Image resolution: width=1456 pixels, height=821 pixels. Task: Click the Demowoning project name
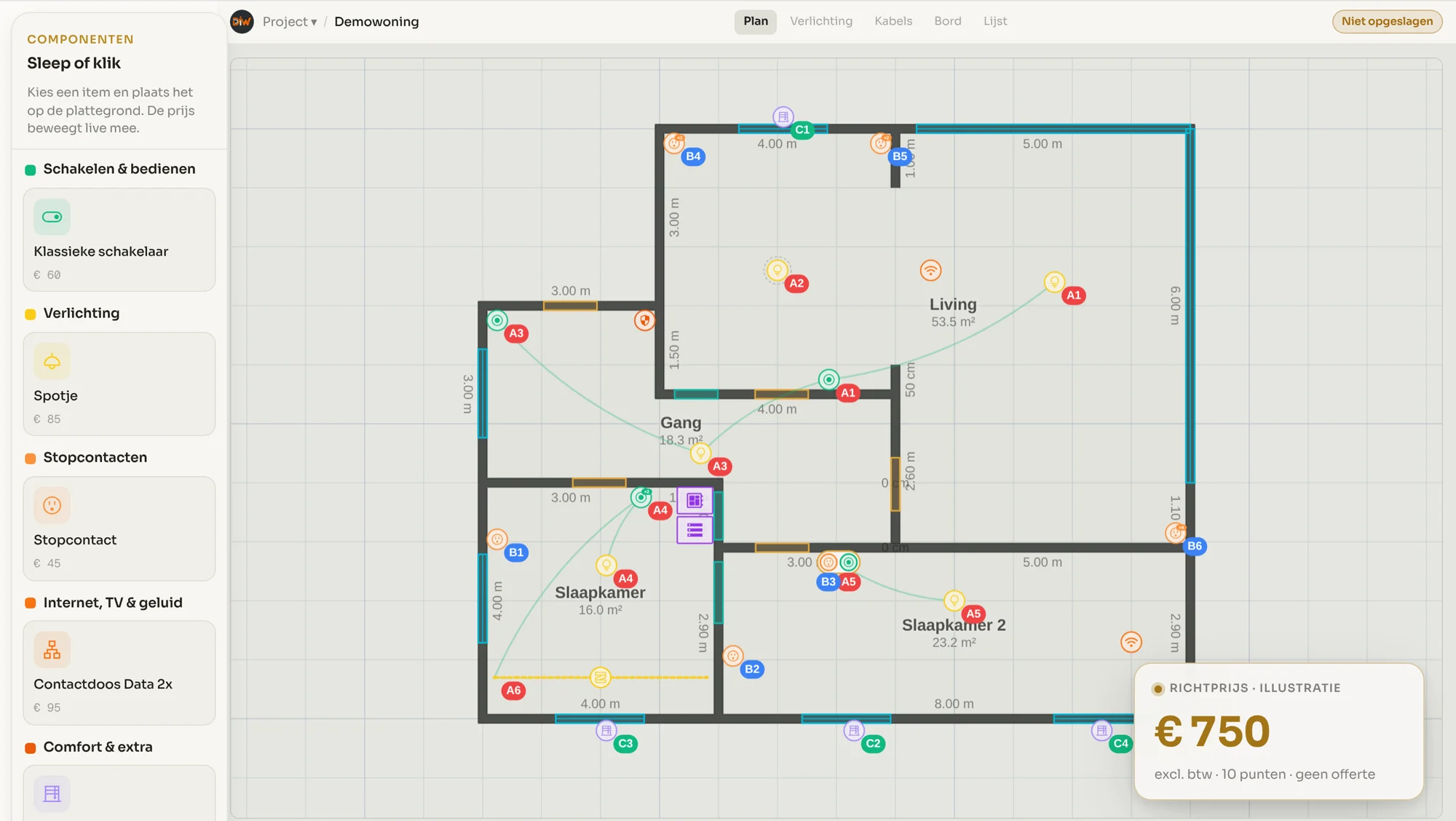(376, 22)
